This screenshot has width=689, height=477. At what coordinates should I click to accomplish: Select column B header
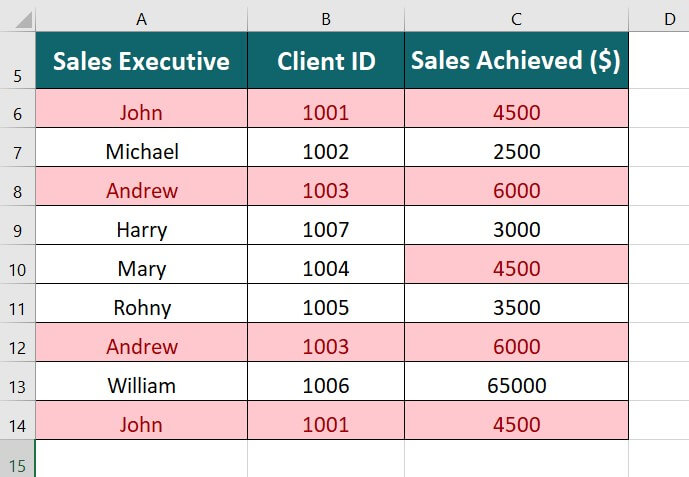(x=326, y=17)
